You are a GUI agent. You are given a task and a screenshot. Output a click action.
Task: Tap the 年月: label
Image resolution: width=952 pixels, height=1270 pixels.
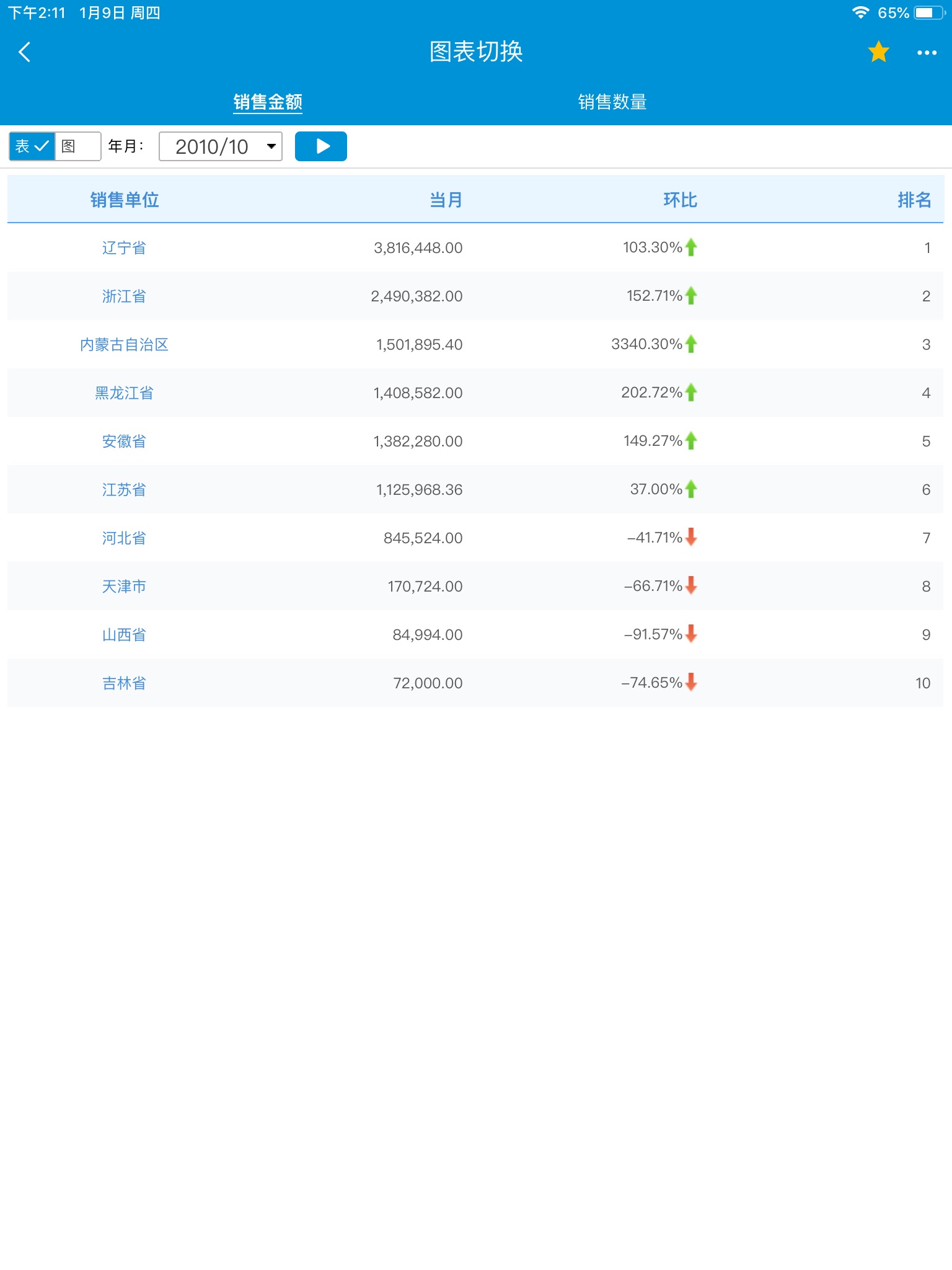(126, 146)
